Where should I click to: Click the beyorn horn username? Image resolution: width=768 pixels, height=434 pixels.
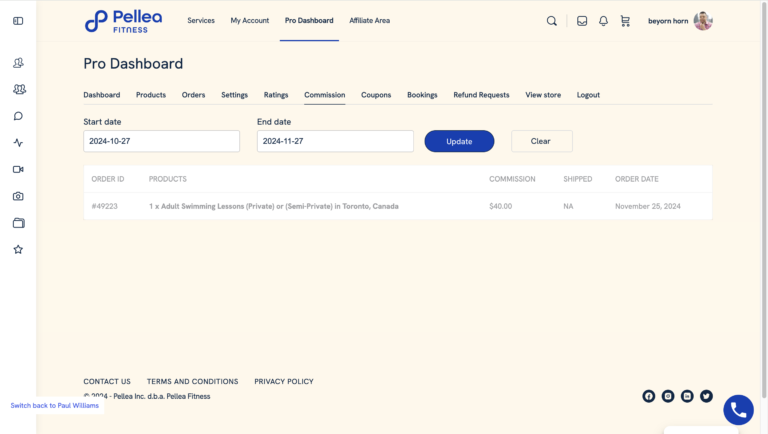point(668,21)
